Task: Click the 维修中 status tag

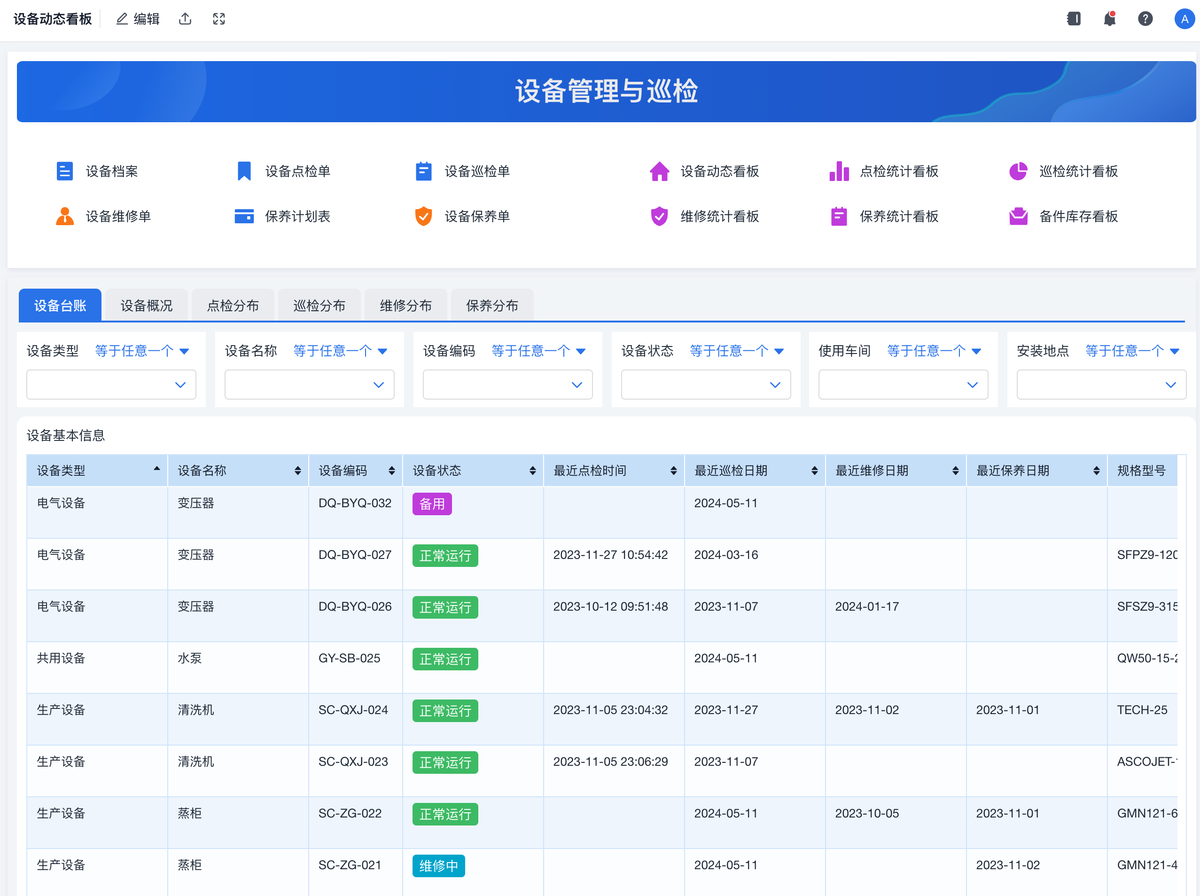Action: 439,866
